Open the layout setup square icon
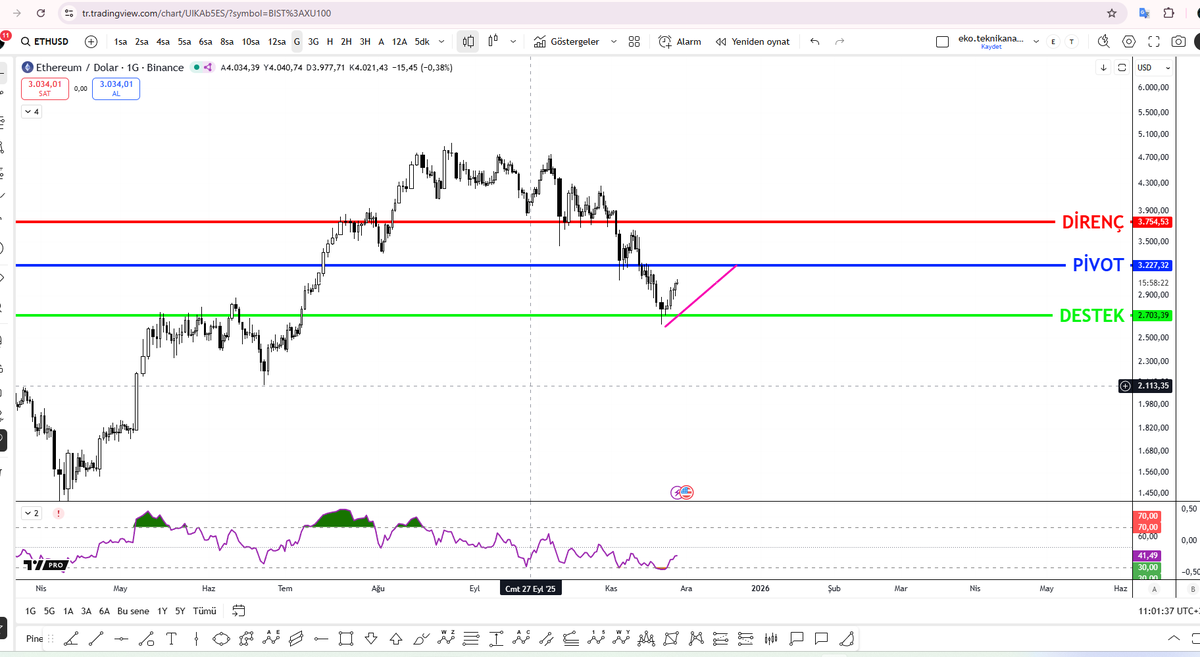This screenshot has width=1200, height=657. pos(942,42)
